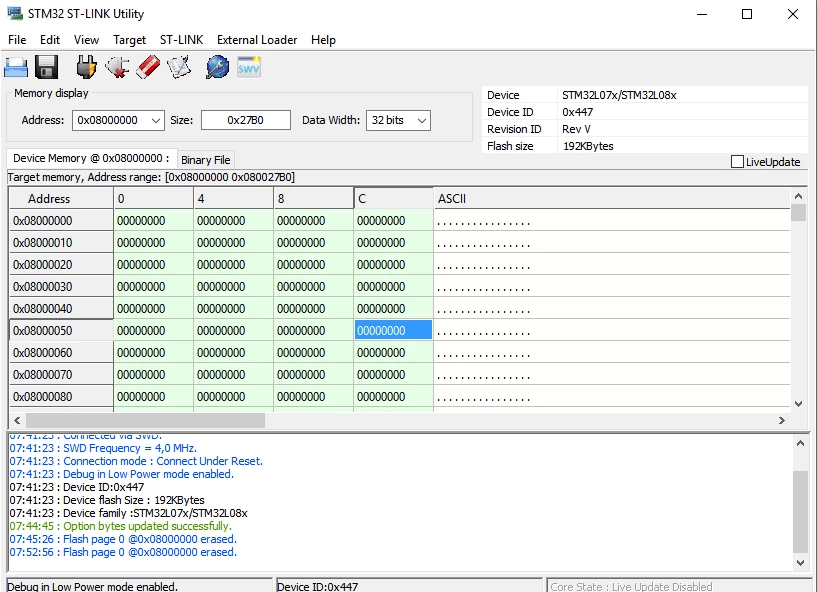Click the column C header
Viewport: 818px width, 592px height.
(393, 199)
